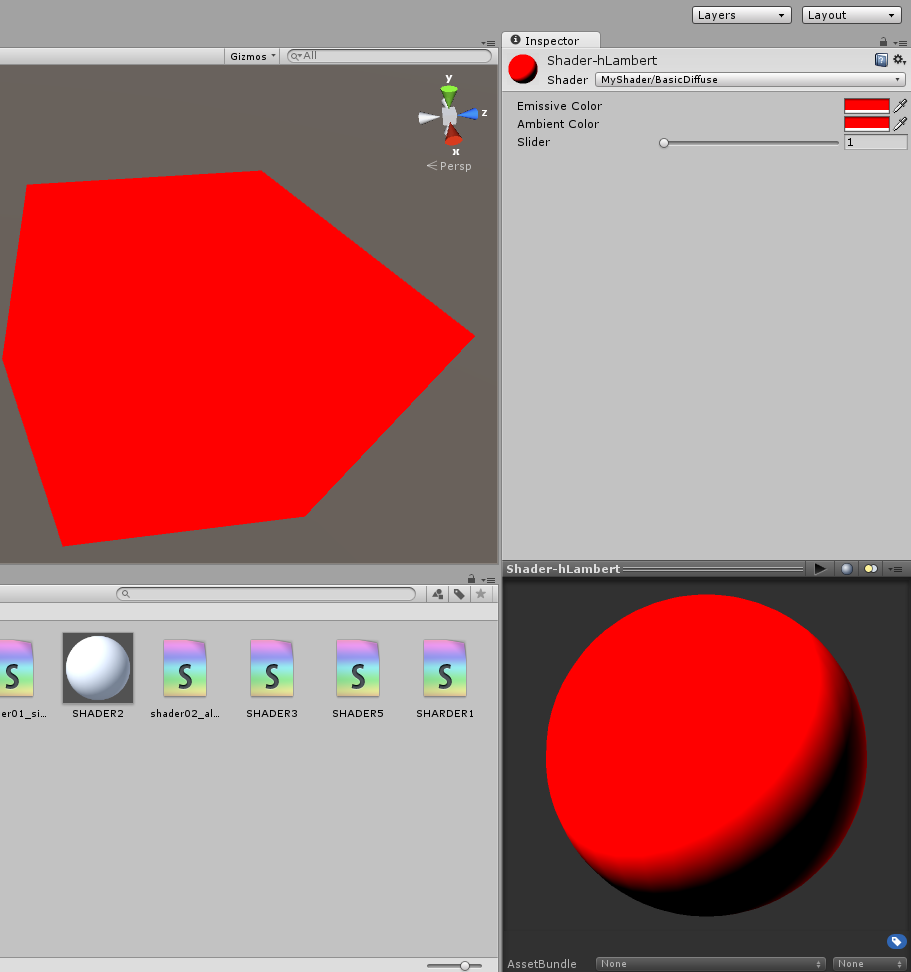Image resolution: width=911 pixels, height=972 pixels.
Task: Click the green Y axis cone of the gizmo
Action: (x=449, y=95)
